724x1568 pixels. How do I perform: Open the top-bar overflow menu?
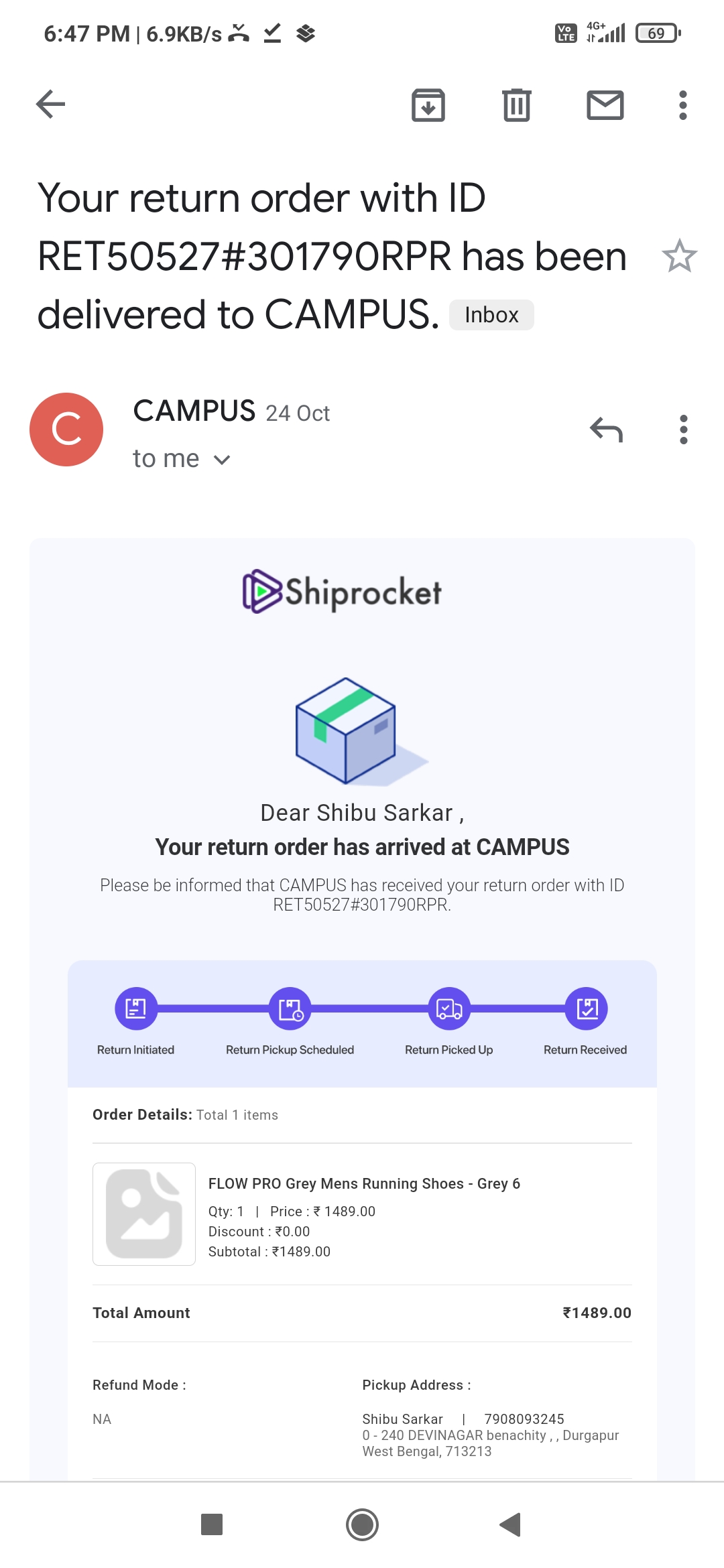coord(682,105)
